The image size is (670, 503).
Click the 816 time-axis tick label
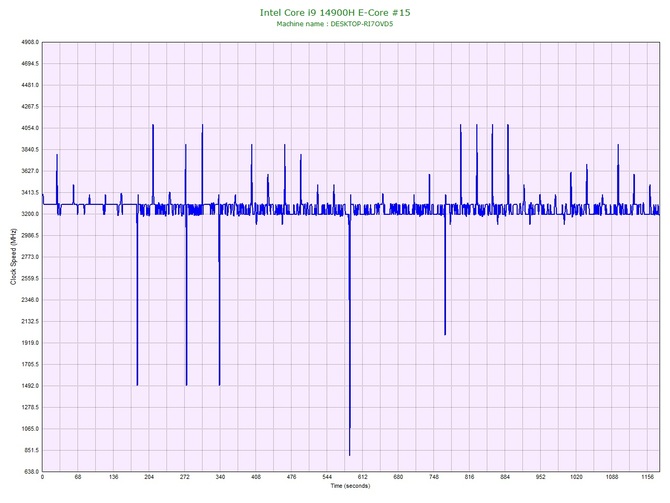(x=470, y=477)
